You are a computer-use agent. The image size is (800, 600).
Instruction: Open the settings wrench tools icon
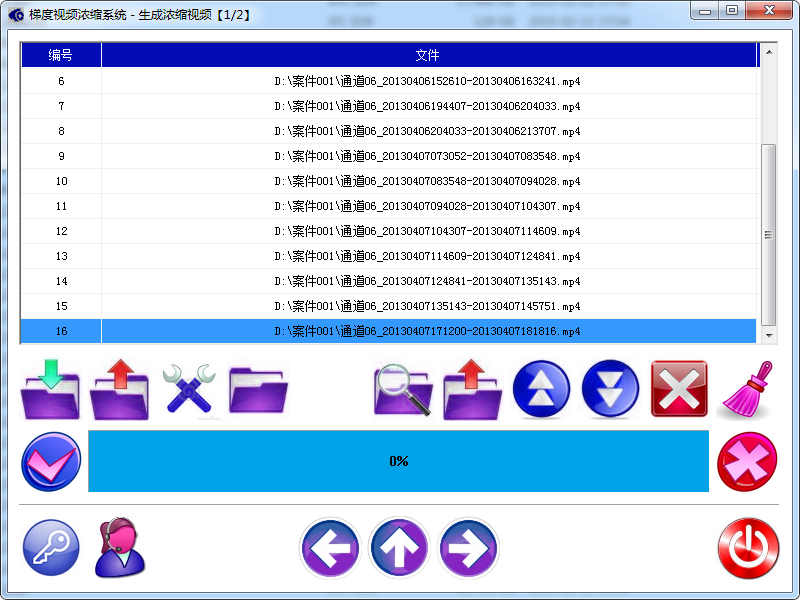189,389
